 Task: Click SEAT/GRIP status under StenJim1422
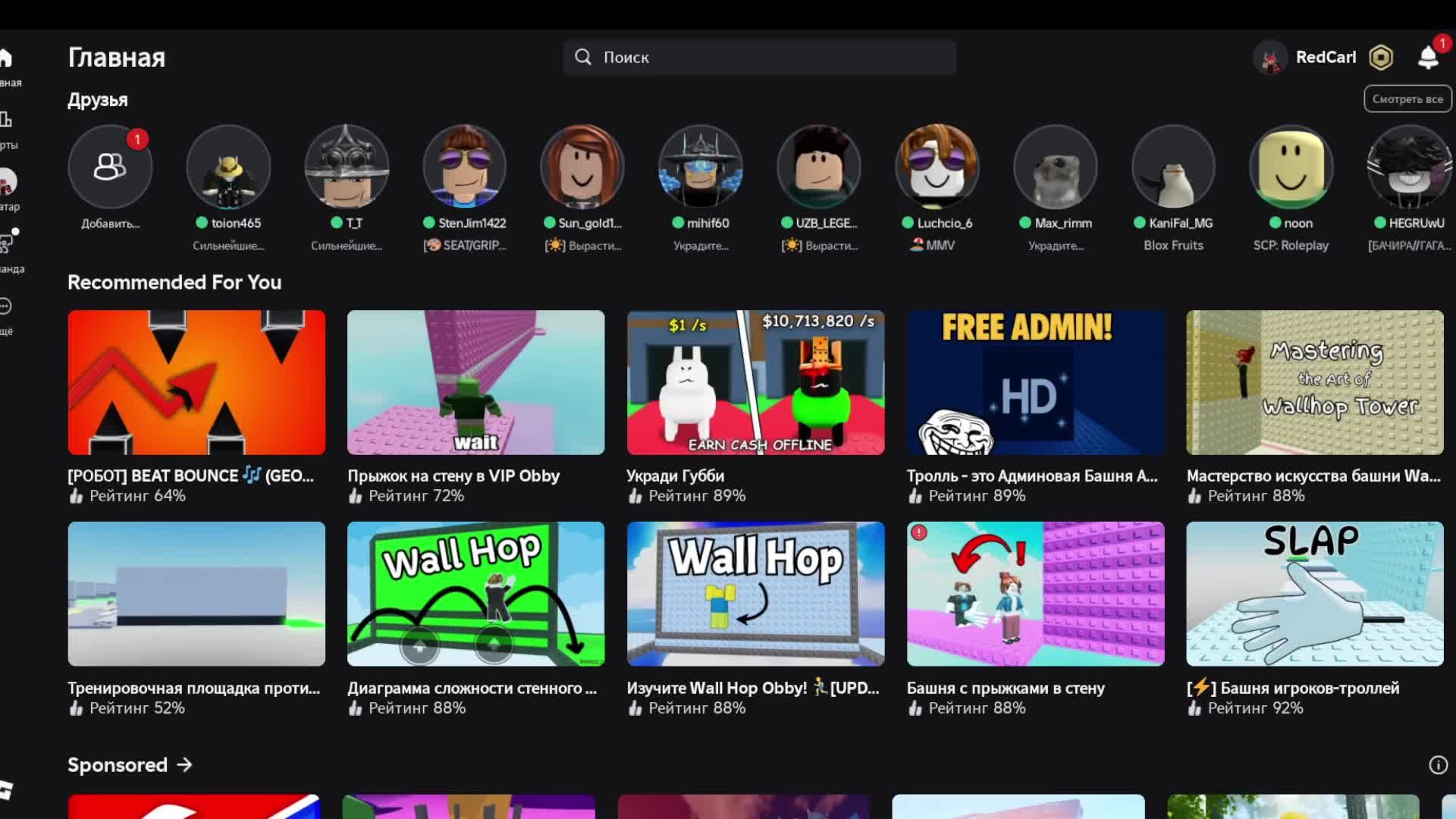465,246
